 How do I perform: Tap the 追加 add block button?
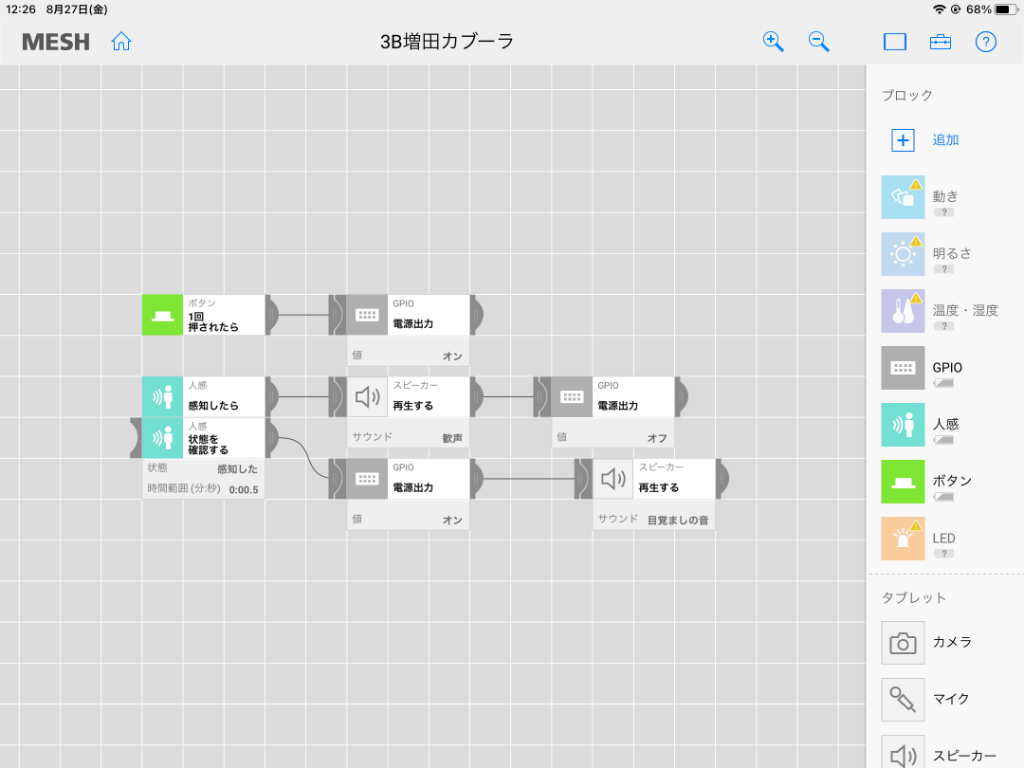point(925,140)
